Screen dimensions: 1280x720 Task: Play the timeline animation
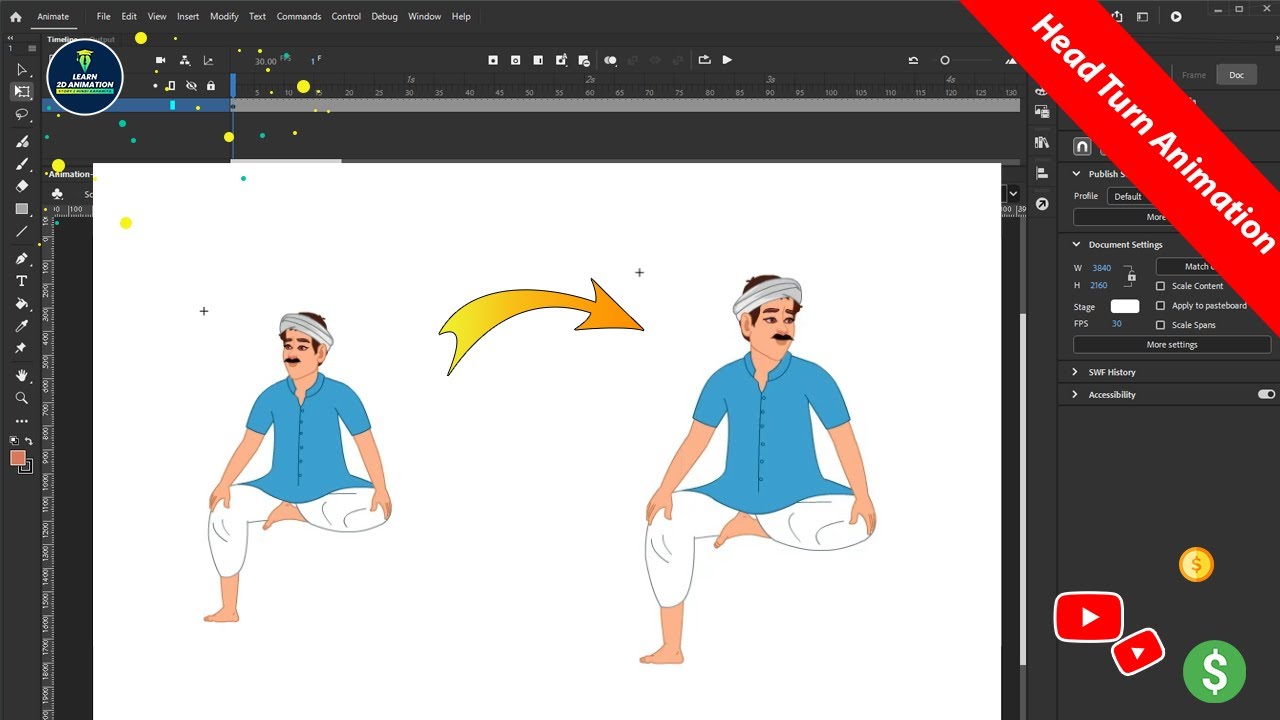[727, 60]
